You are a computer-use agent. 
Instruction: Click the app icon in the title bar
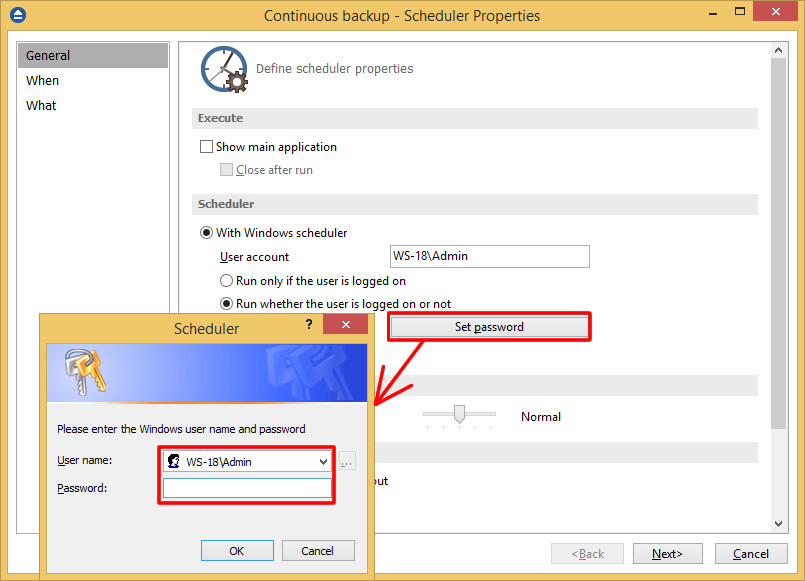click(16, 15)
